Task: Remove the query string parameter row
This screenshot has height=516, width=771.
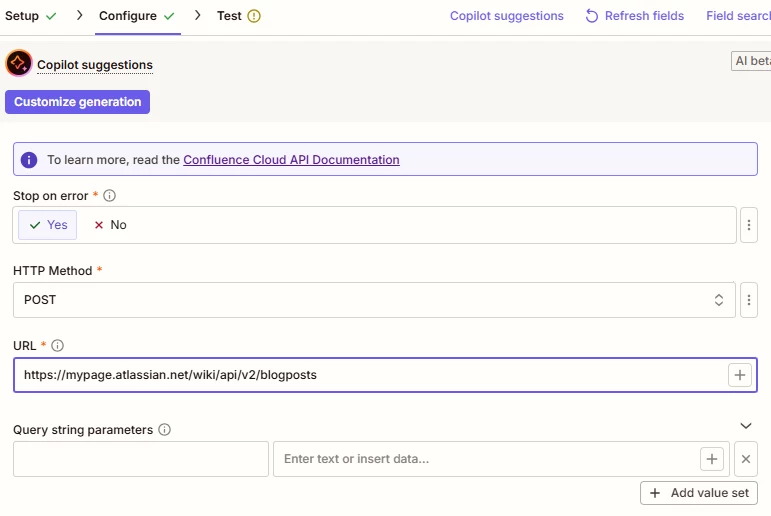Action: [x=745, y=459]
